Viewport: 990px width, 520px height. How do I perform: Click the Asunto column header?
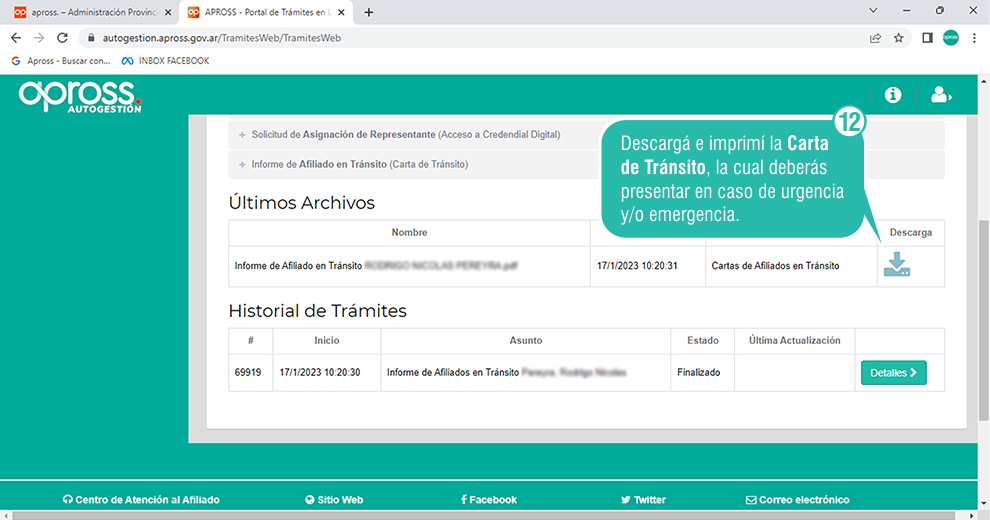coord(525,340)
